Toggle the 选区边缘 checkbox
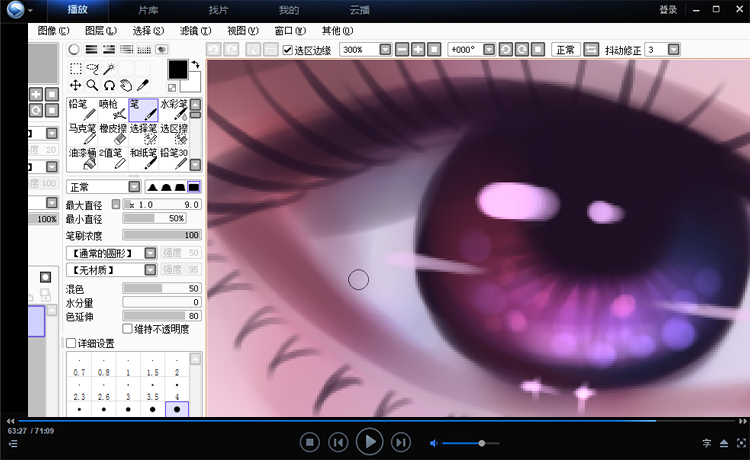Screen dimensions: 750x464 tap(287, 50)
